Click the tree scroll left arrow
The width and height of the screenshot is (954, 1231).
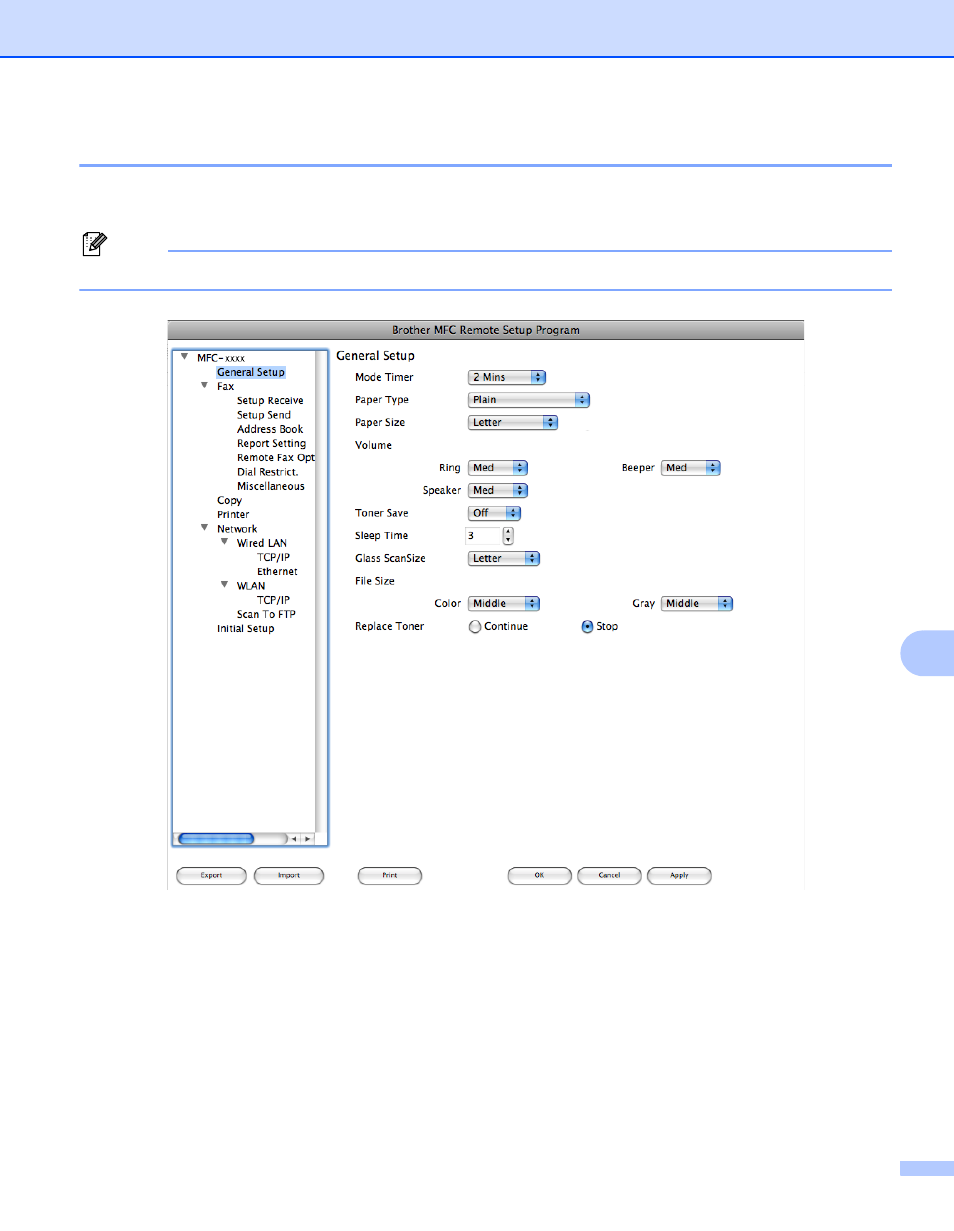click(x=295, y=838)
